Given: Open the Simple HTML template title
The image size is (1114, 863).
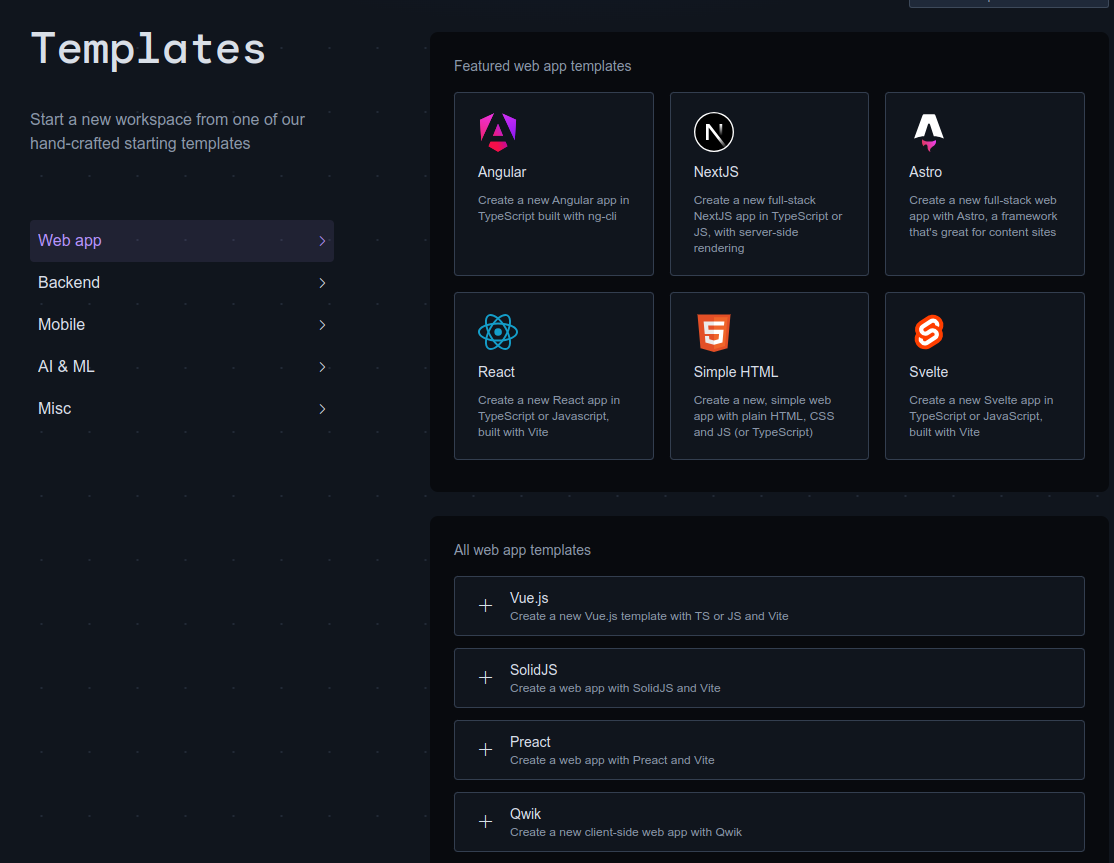Looking at the screenshot, I should [x=735, y=372].
